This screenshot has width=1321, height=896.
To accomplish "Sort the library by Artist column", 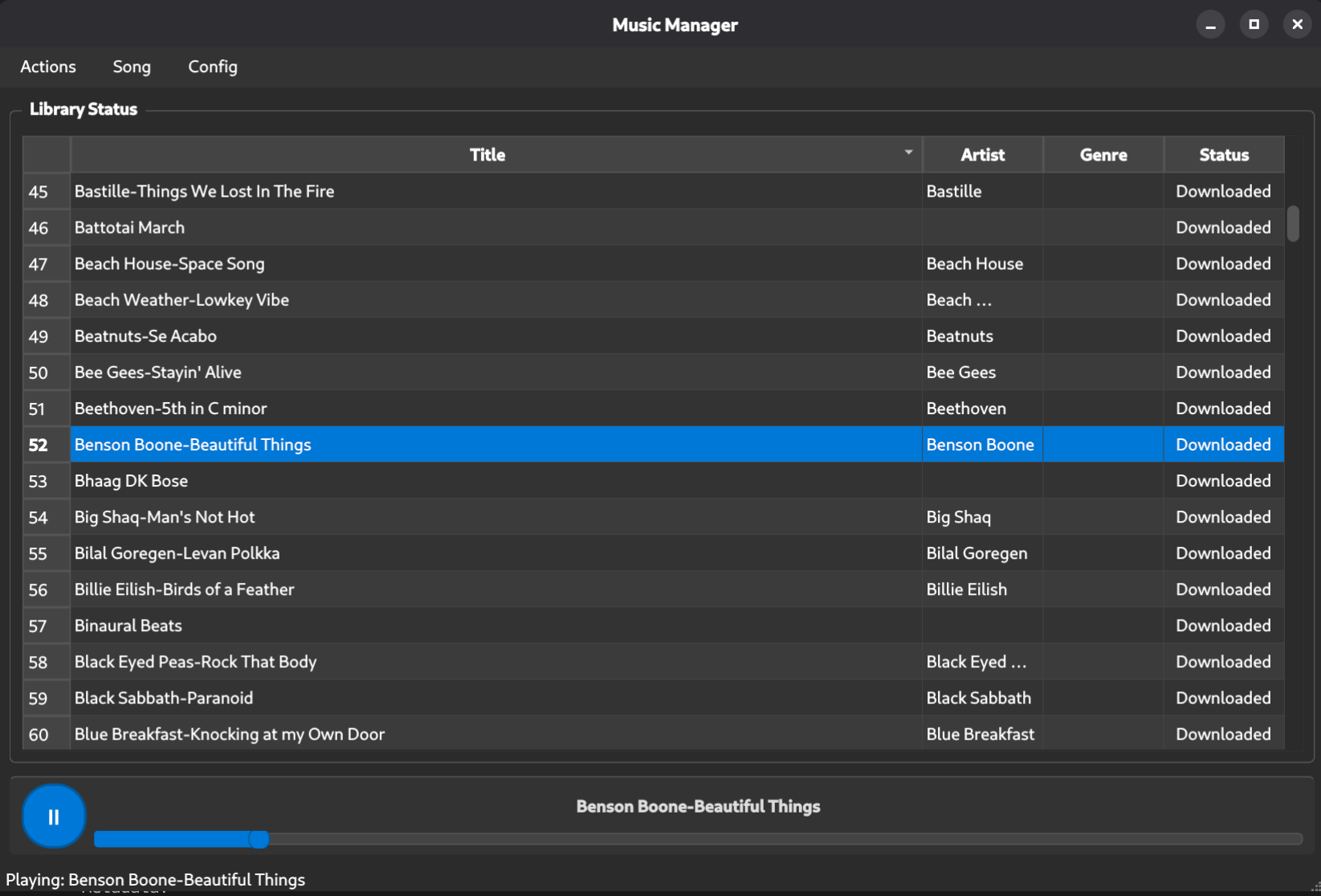I will pyautogui.click(x=982, y=155).
